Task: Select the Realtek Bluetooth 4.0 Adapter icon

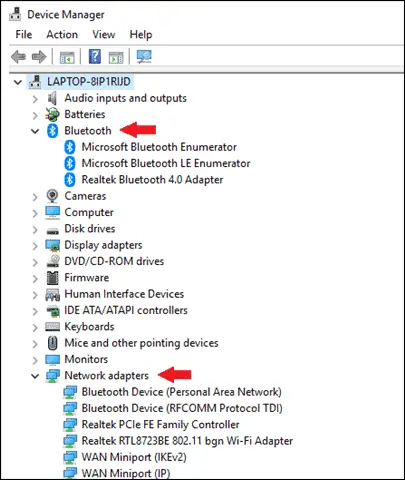Action: pyautogui.click(x=69, y=180)
